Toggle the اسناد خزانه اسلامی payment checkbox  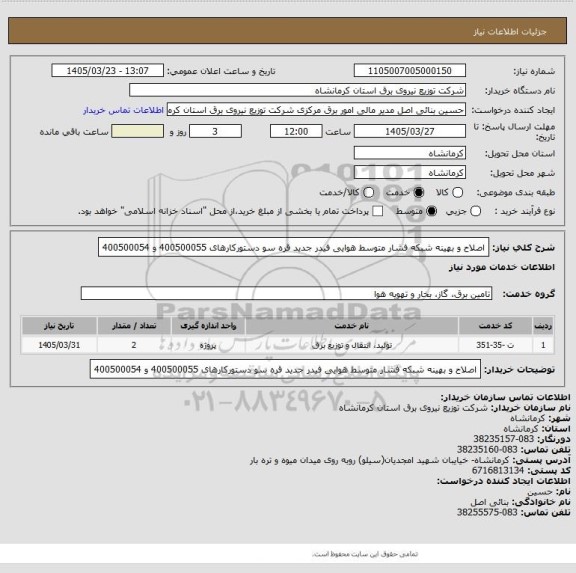[x=378, y=211]
